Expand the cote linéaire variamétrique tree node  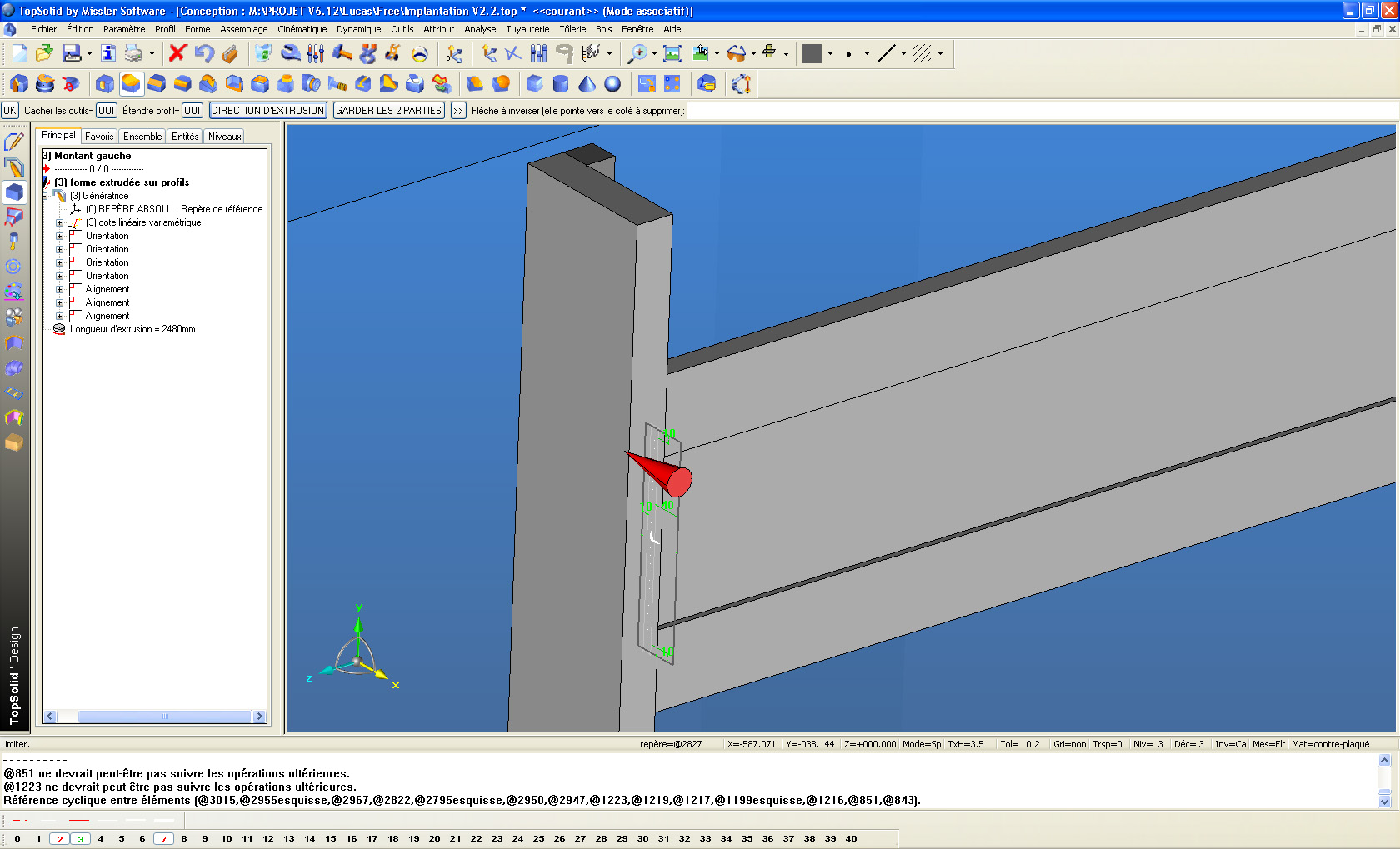(59, 222)
